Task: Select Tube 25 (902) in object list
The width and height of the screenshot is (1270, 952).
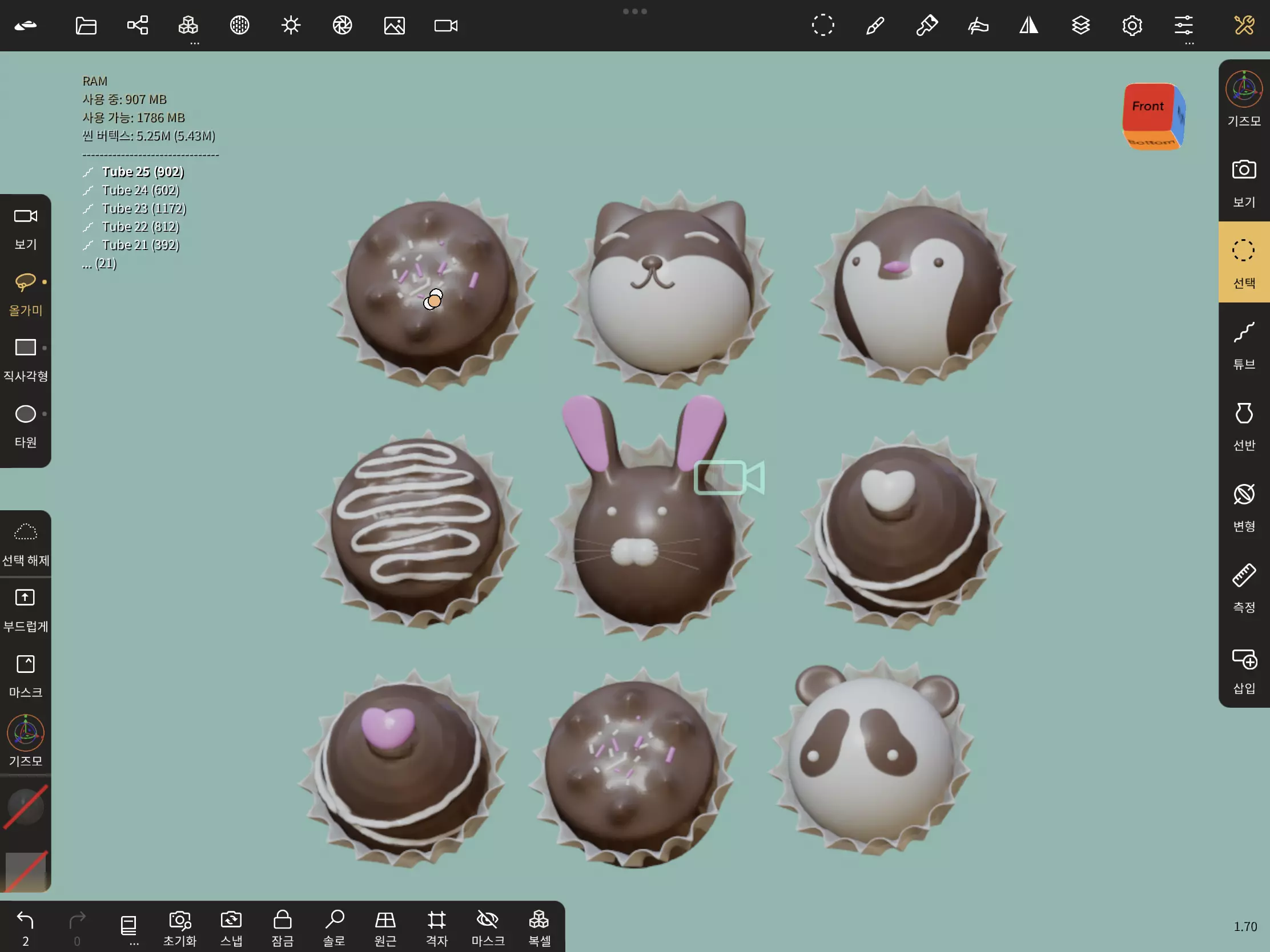Action: 134,172
